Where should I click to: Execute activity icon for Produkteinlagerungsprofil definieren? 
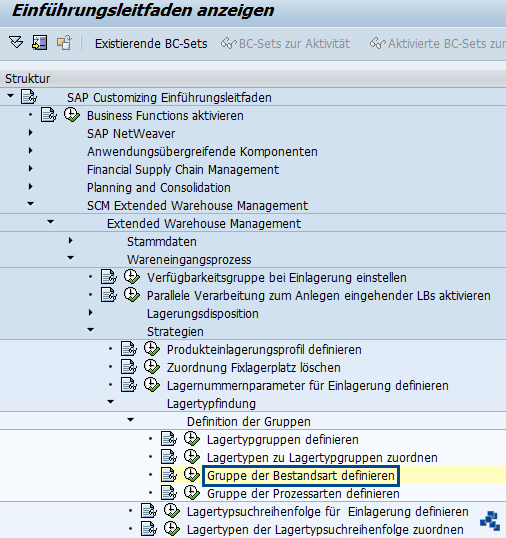[x=152, y=349]
